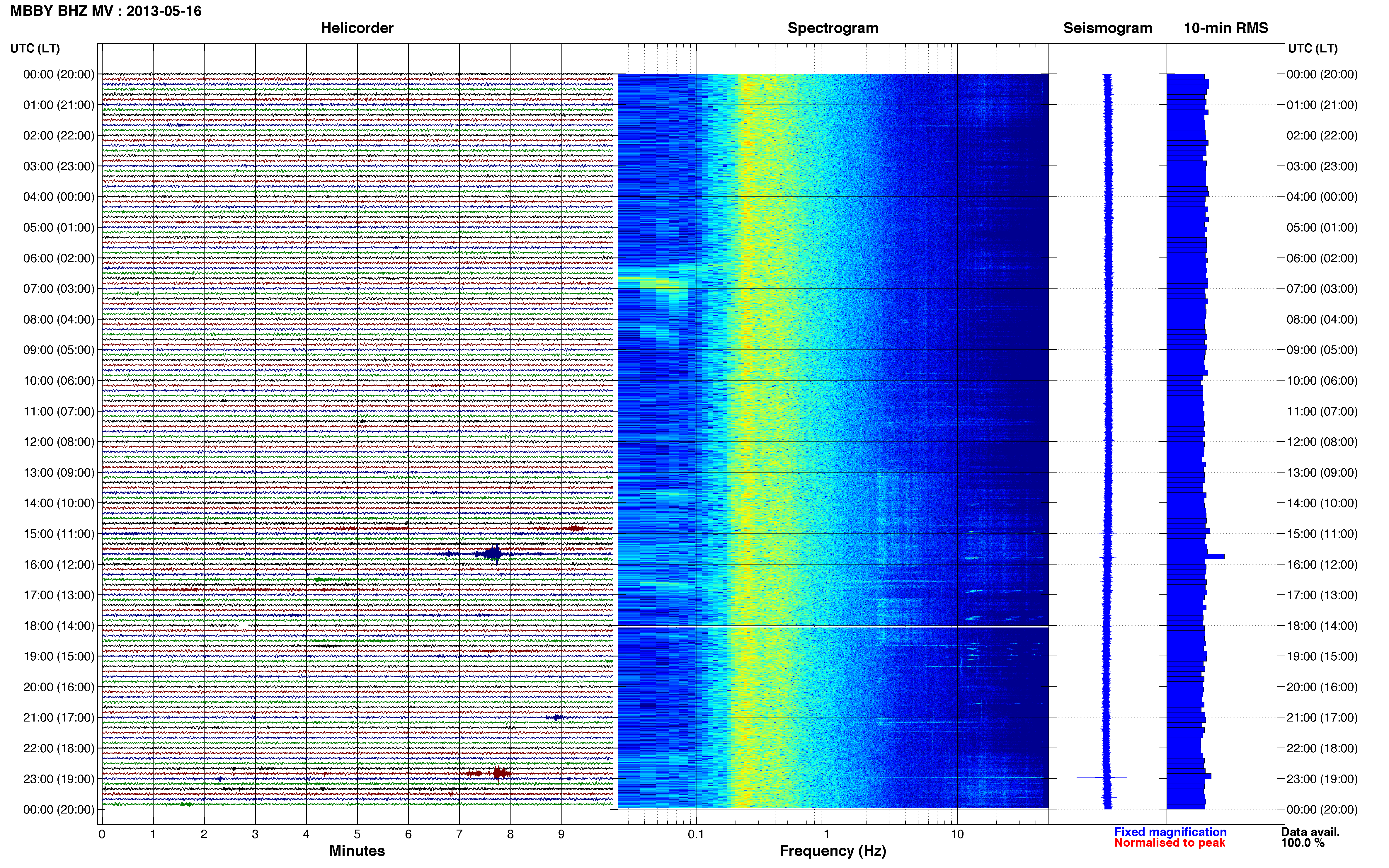This screenshot has width=1389, height=868.
Task: Click 11:00 (07:00) beside the RMS panel
Action: pos(1322,412)
